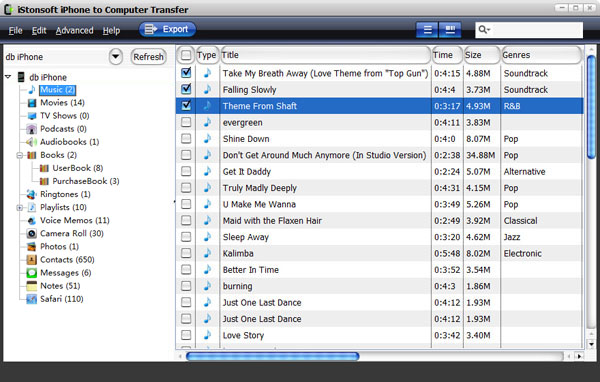Screen dimensions: 600x382
Task: Check the Sleep Away checkbox
Action: (186, 237)
